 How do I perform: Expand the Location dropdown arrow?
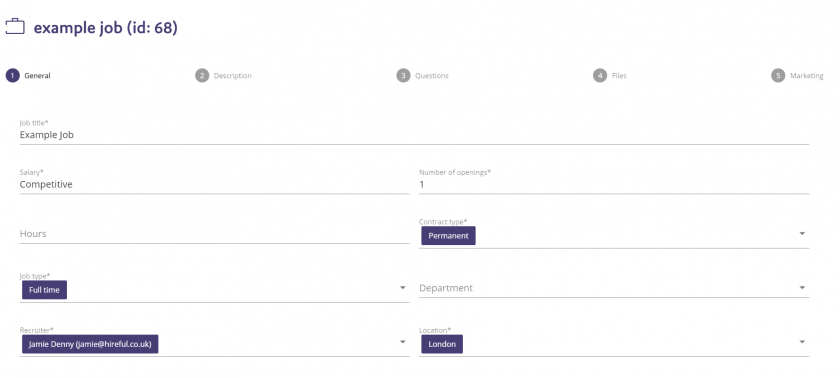point(802,342)
